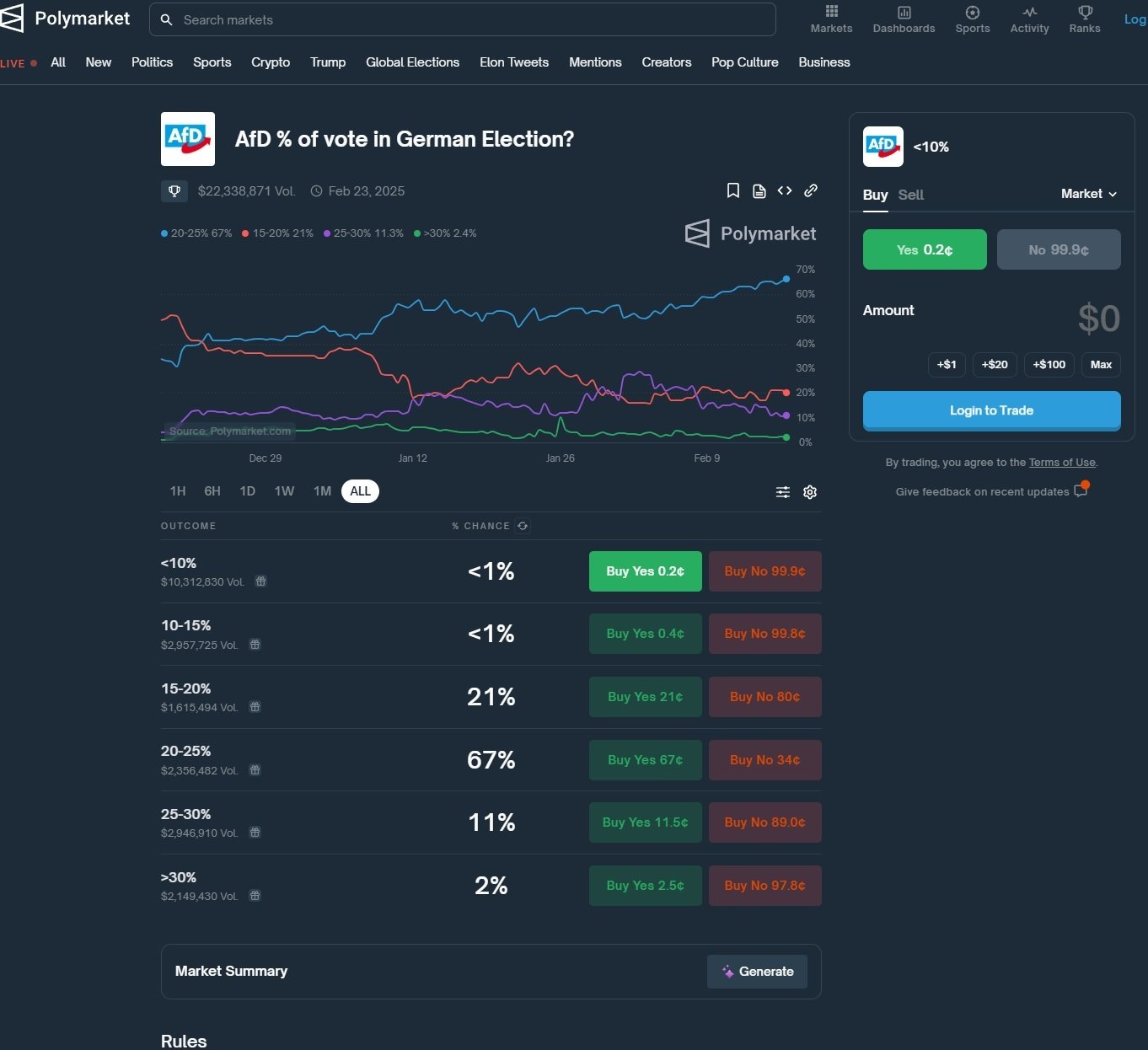The width and height of the screenshot is (1148, 1050).
Task: Bookmark this market
Action: pyautogui.click(x=733, y=190)
